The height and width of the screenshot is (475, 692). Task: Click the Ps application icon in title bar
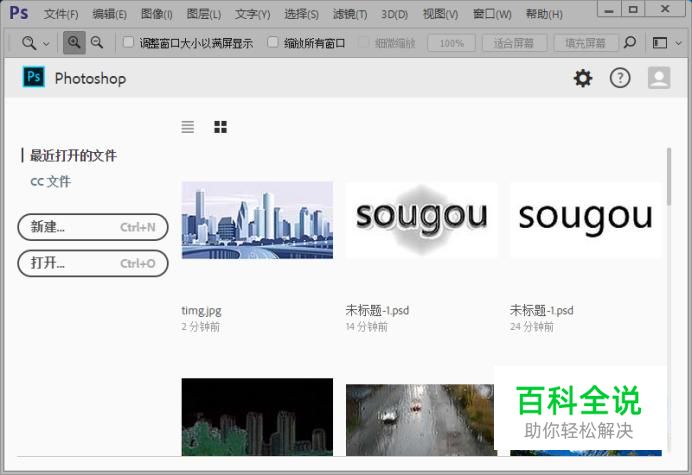pyautogui.click(x=19, y=13)
